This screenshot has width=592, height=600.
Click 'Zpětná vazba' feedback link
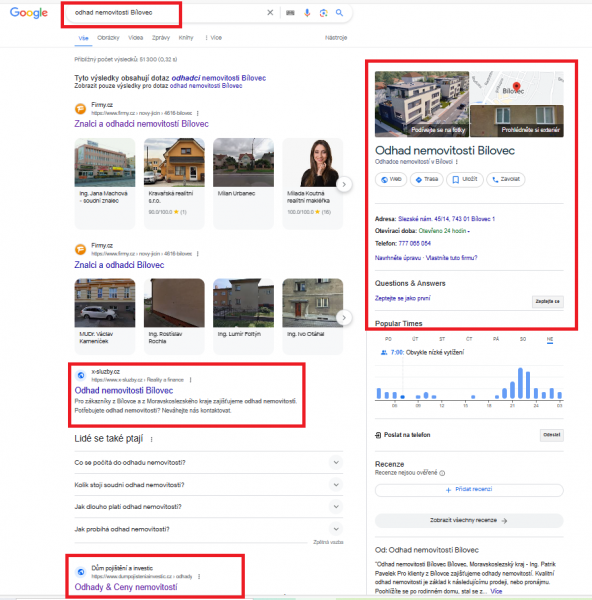[328, 542]
